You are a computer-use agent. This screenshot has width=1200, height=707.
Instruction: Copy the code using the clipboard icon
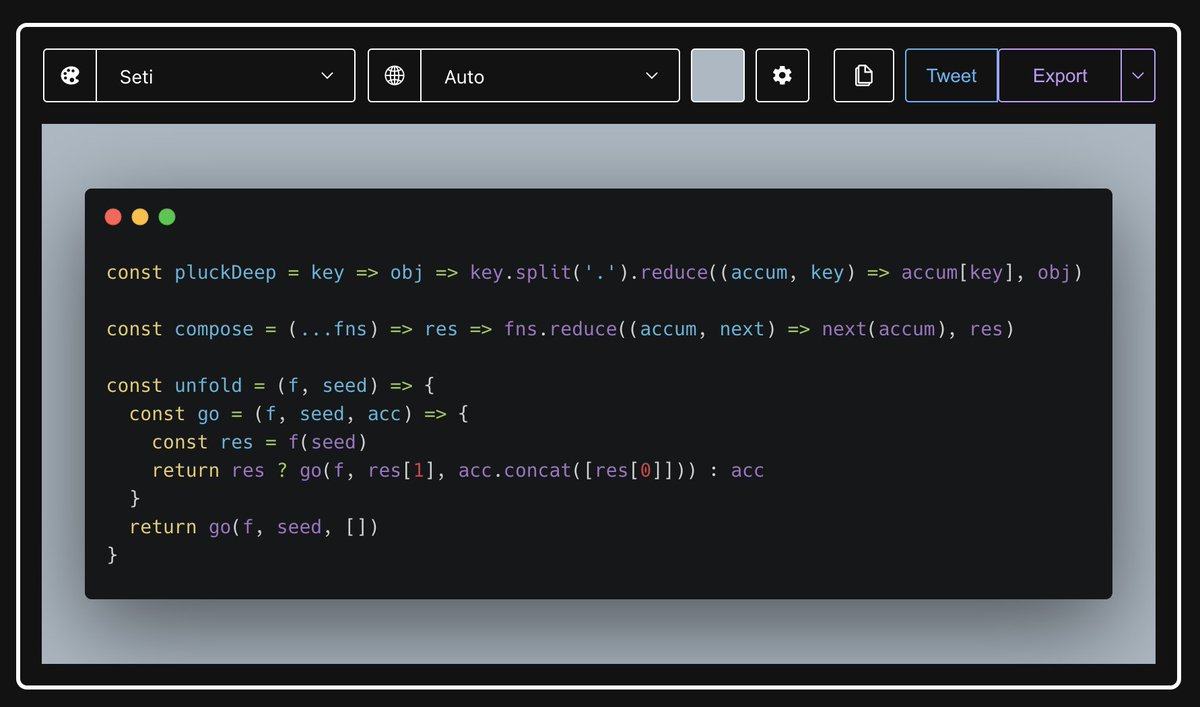pos(863,75)
